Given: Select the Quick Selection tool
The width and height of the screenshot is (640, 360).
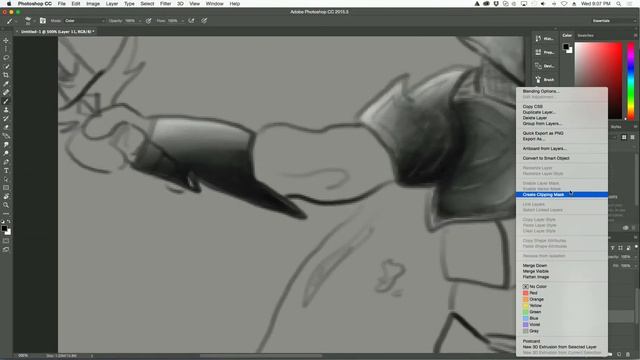Looking at the screenshot, I should click(6, 66).
